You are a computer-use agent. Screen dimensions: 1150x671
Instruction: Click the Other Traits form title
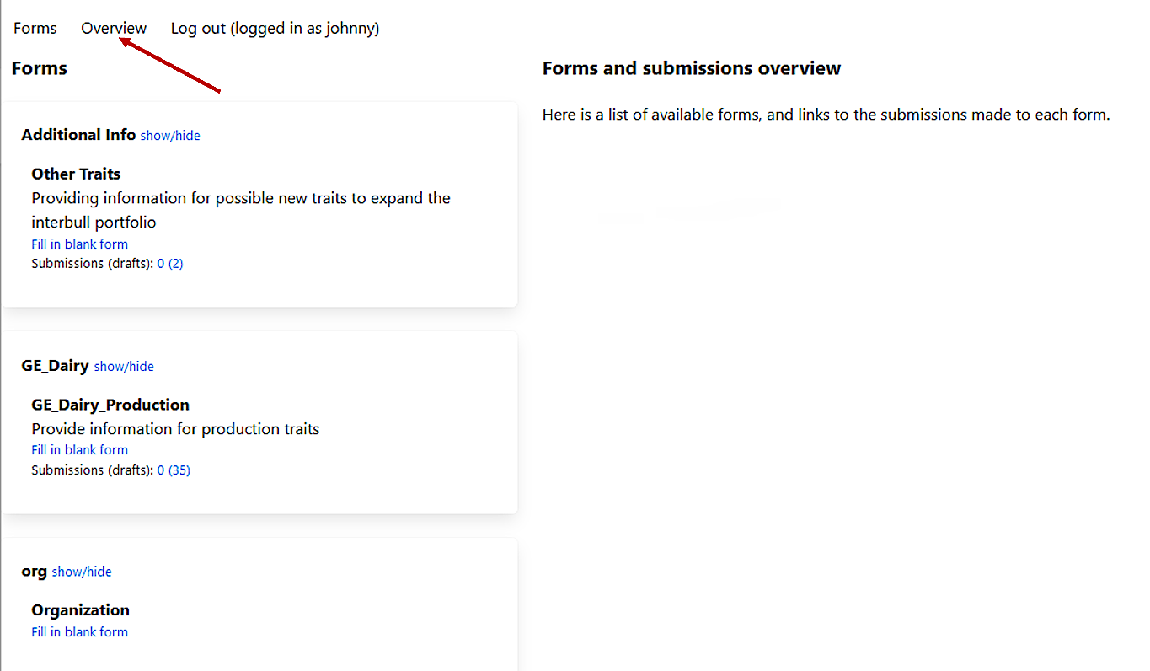(x=76, y=174)
